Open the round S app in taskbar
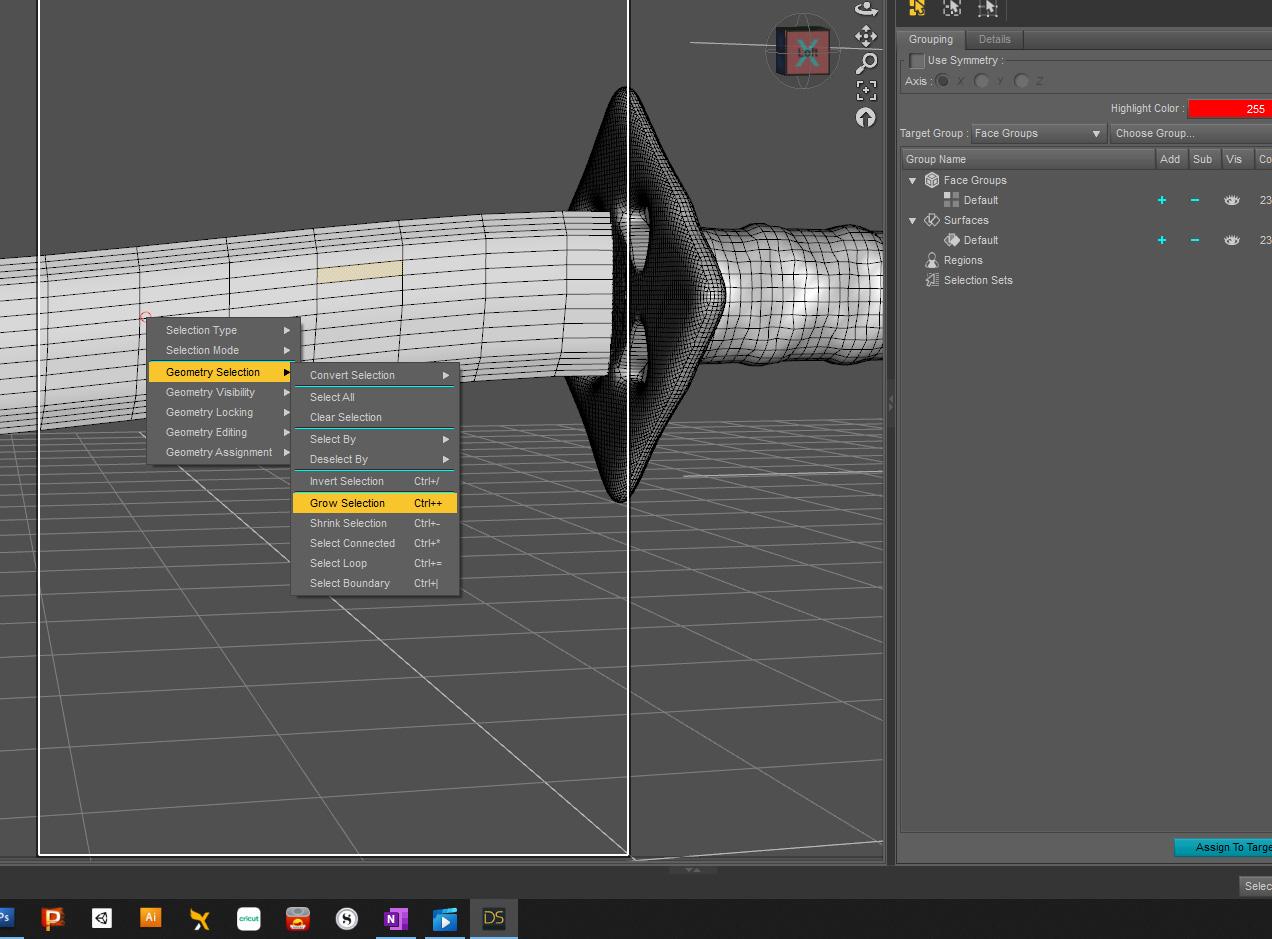Image resolution: width=1272 pixels, height=939 pixels. pos(346,918)
